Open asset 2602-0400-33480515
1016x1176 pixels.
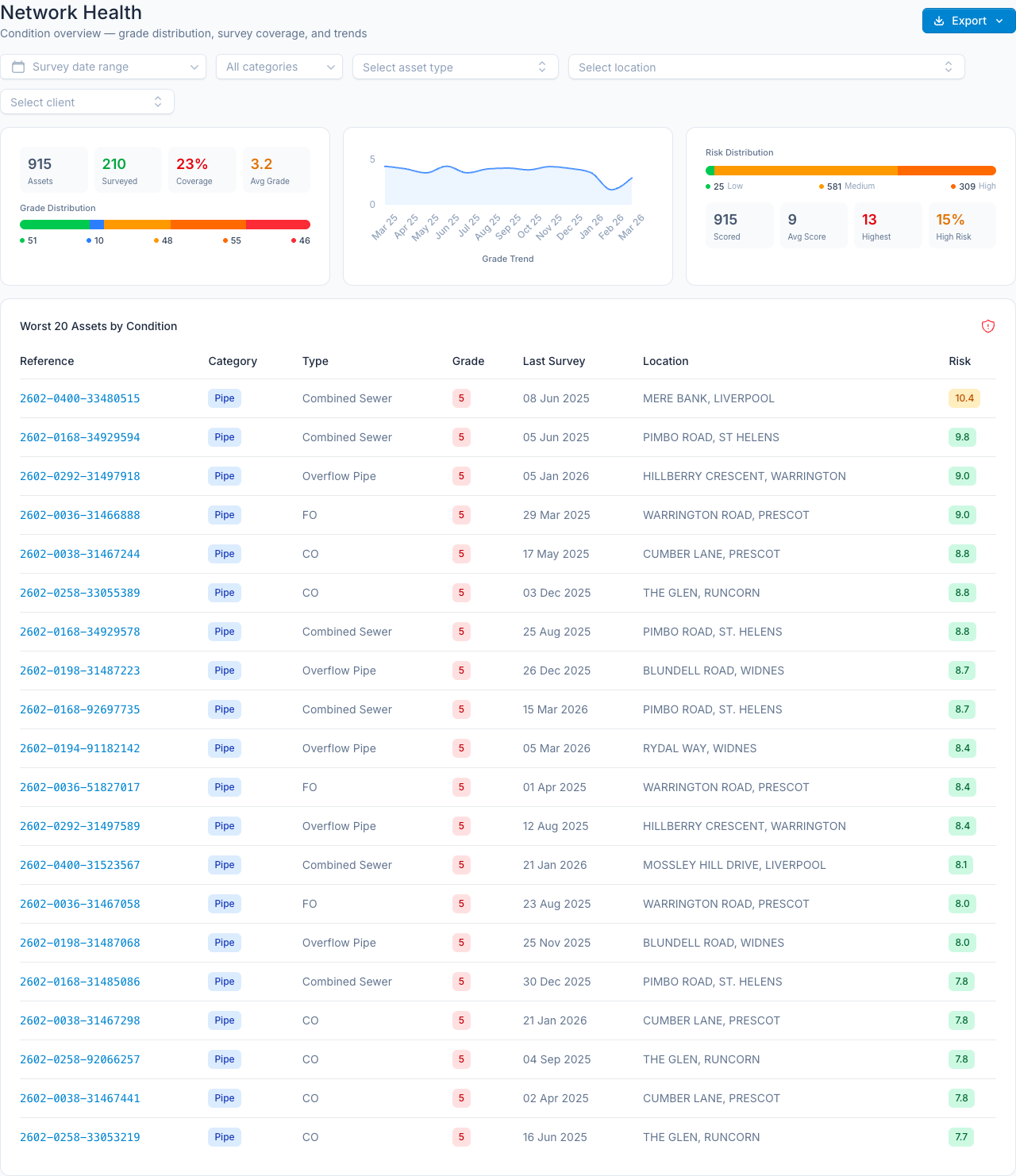[x=80, y=398]
